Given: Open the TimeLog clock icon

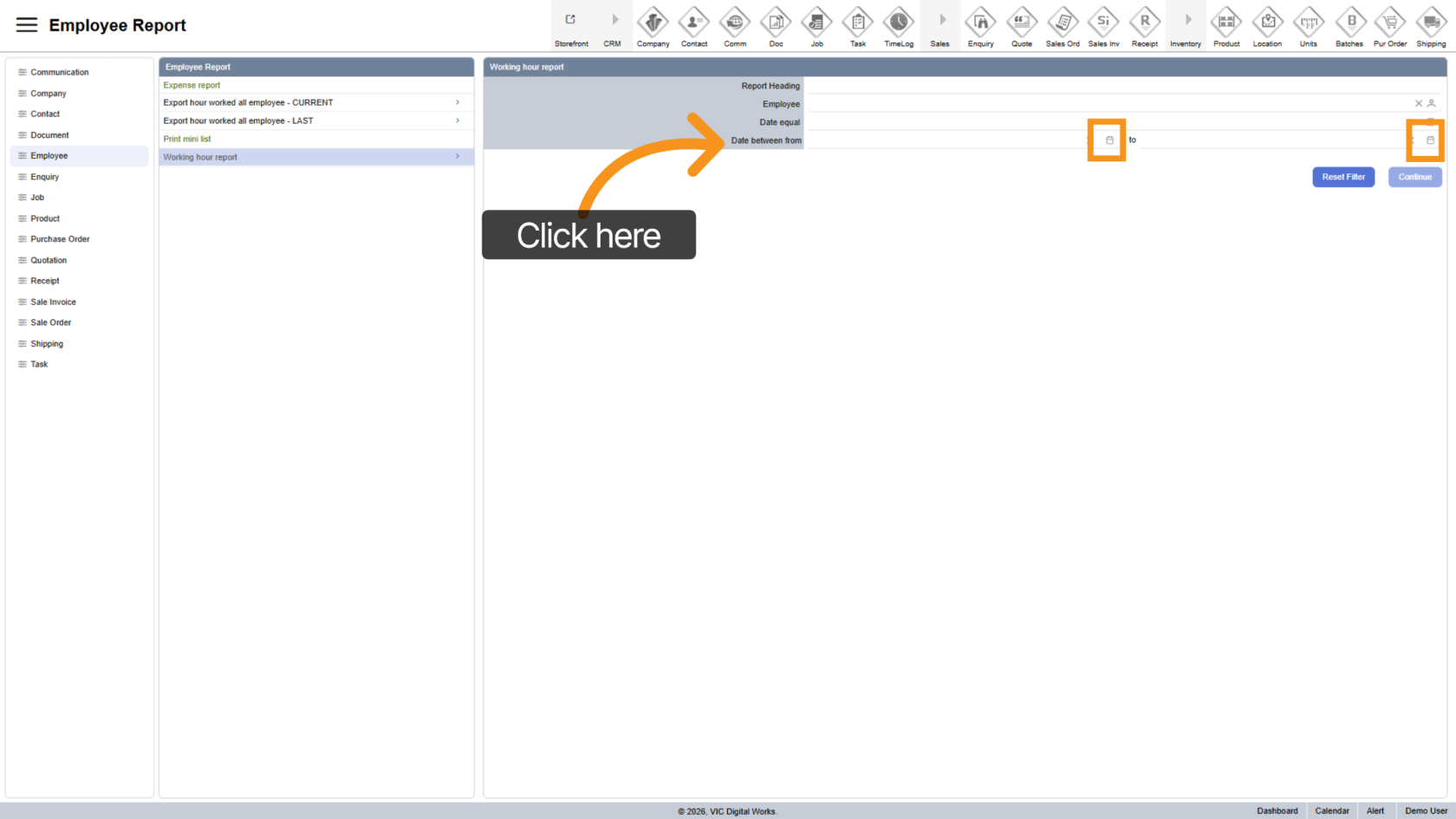Looking at the screenshot, I should click(x=899, y=22).
